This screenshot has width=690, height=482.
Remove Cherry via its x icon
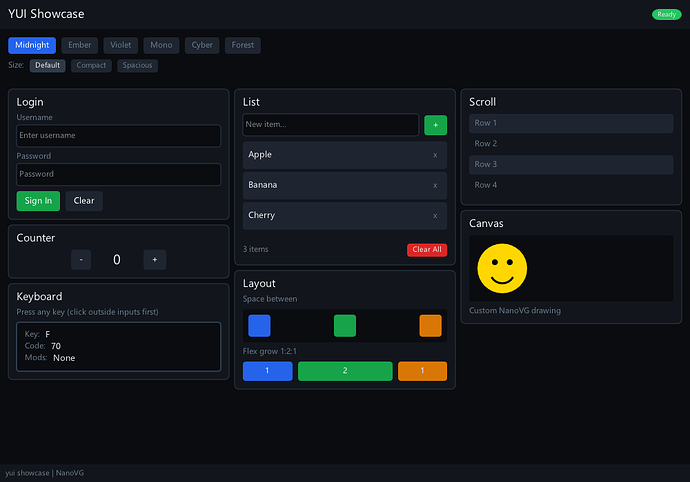click(x=434, y=215)
